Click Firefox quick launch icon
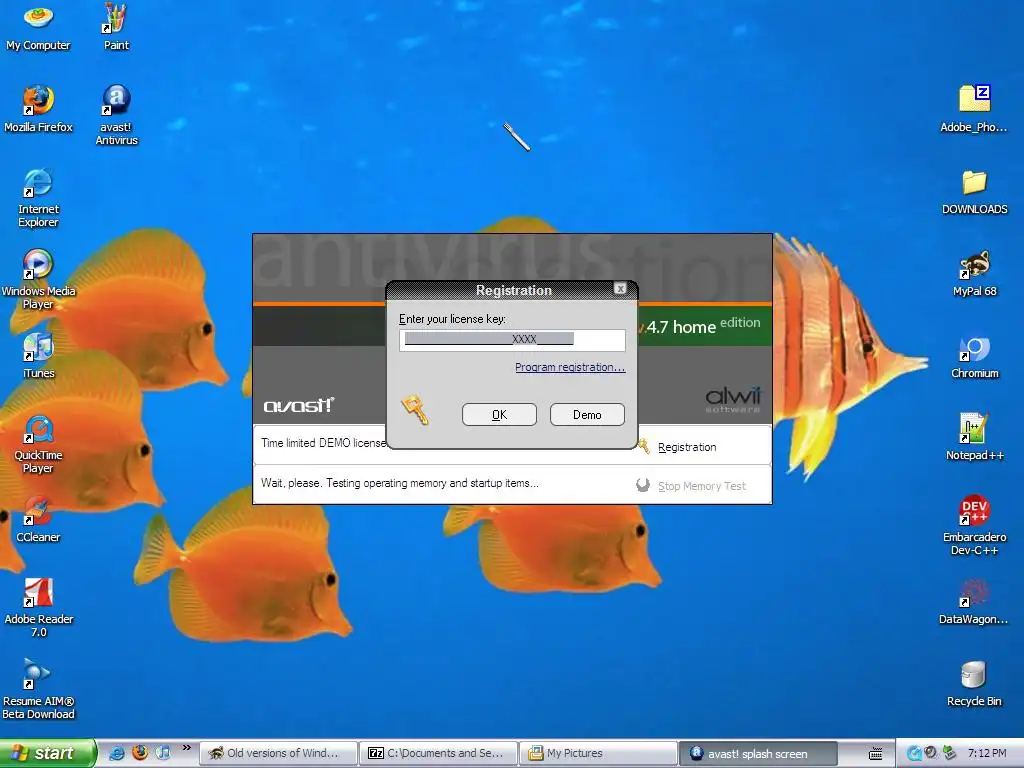The width and height of the screenshot is (1024, 768). coord(140,753)
